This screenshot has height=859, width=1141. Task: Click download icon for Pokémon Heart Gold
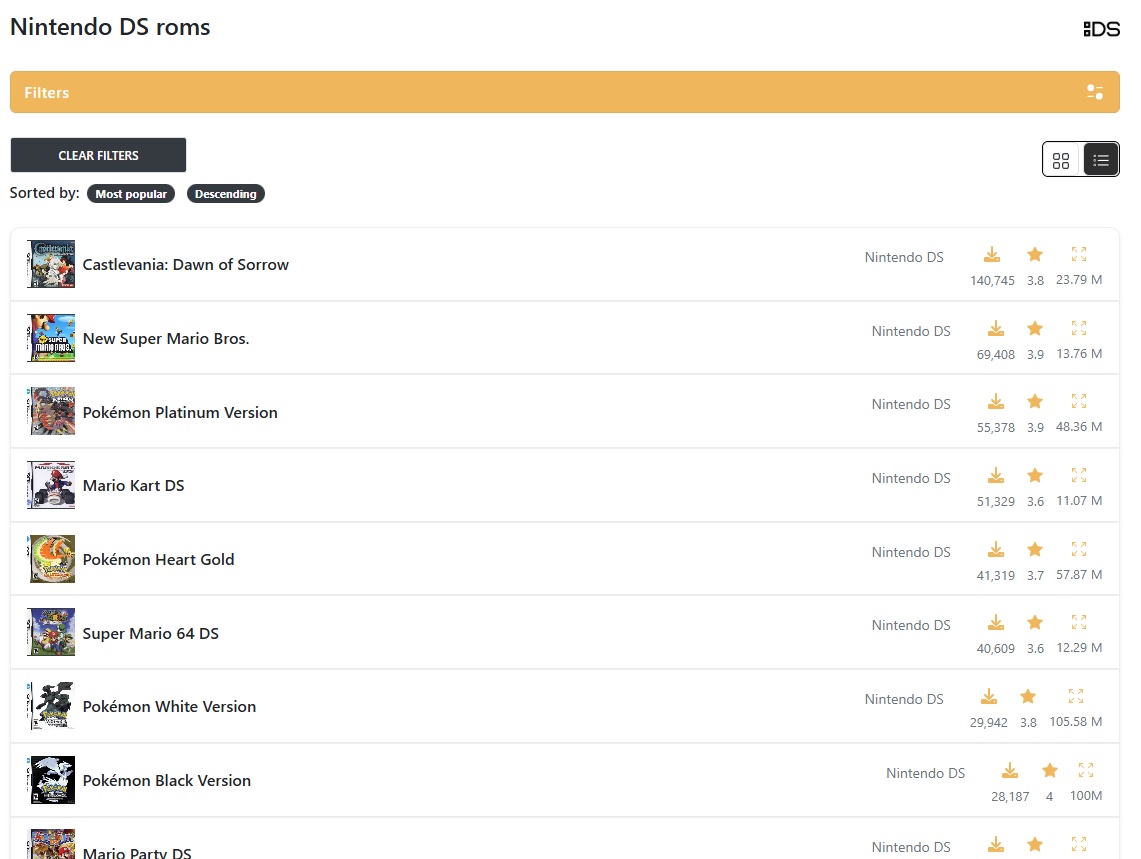[x=995, y=550]
